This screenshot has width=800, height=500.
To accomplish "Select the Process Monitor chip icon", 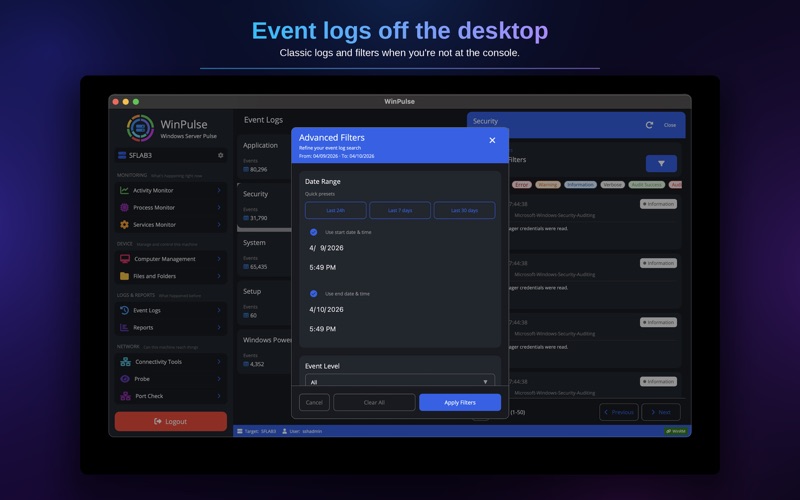I will 124,208.
